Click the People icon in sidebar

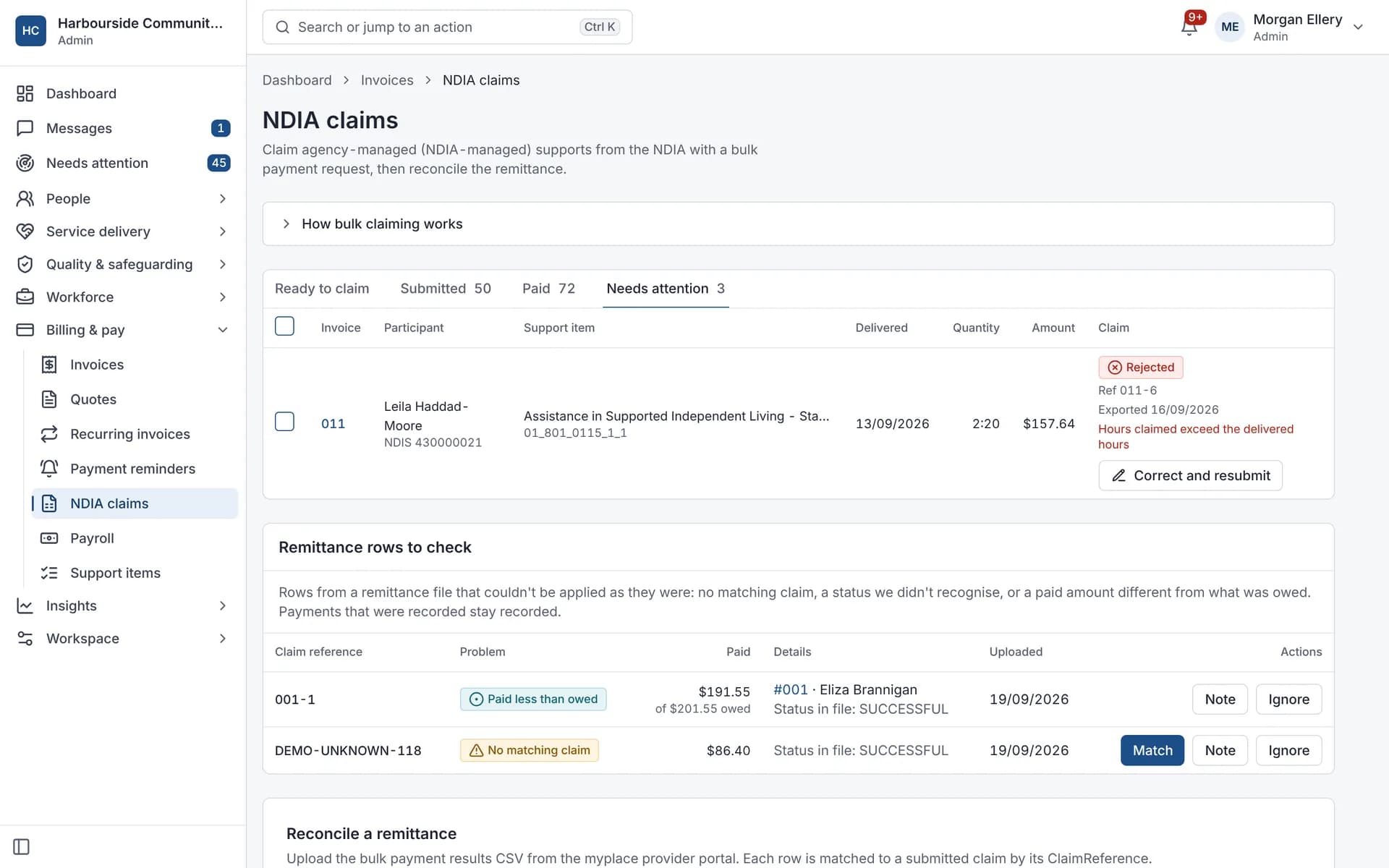[25, 198]
